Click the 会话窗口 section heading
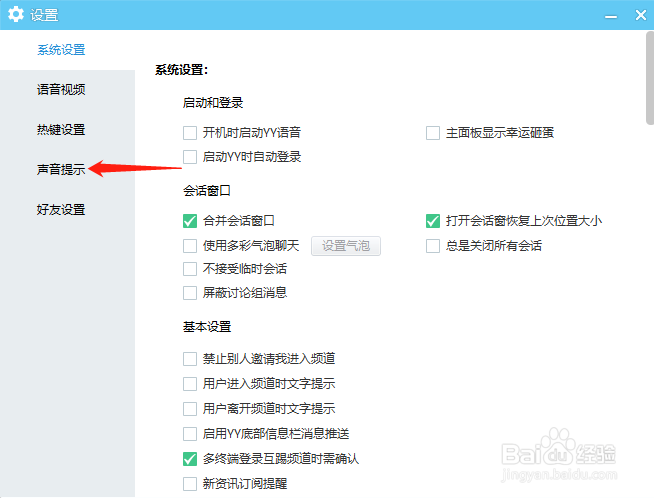This screenshot has height=498, width=654. pyautogui.click(x=207, y=191)
